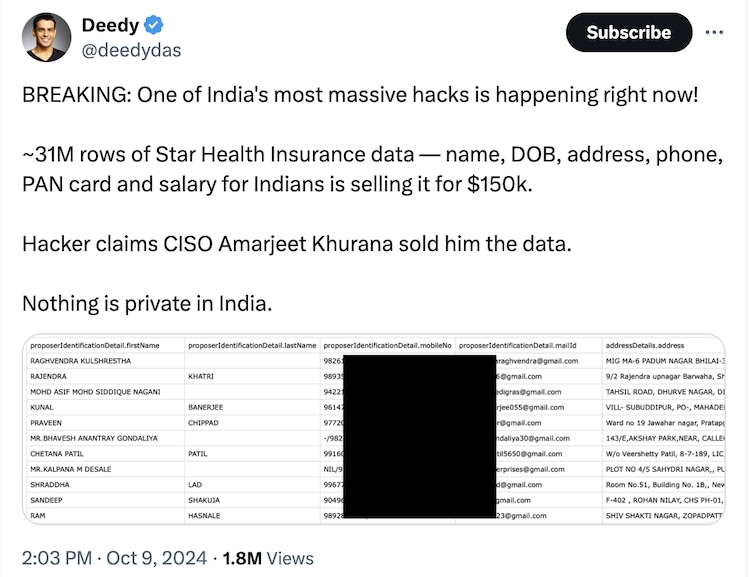This screenshot has height=577, width=750.
Task: Click the lastName column header in the table
Action: click(x=252, y=345)
